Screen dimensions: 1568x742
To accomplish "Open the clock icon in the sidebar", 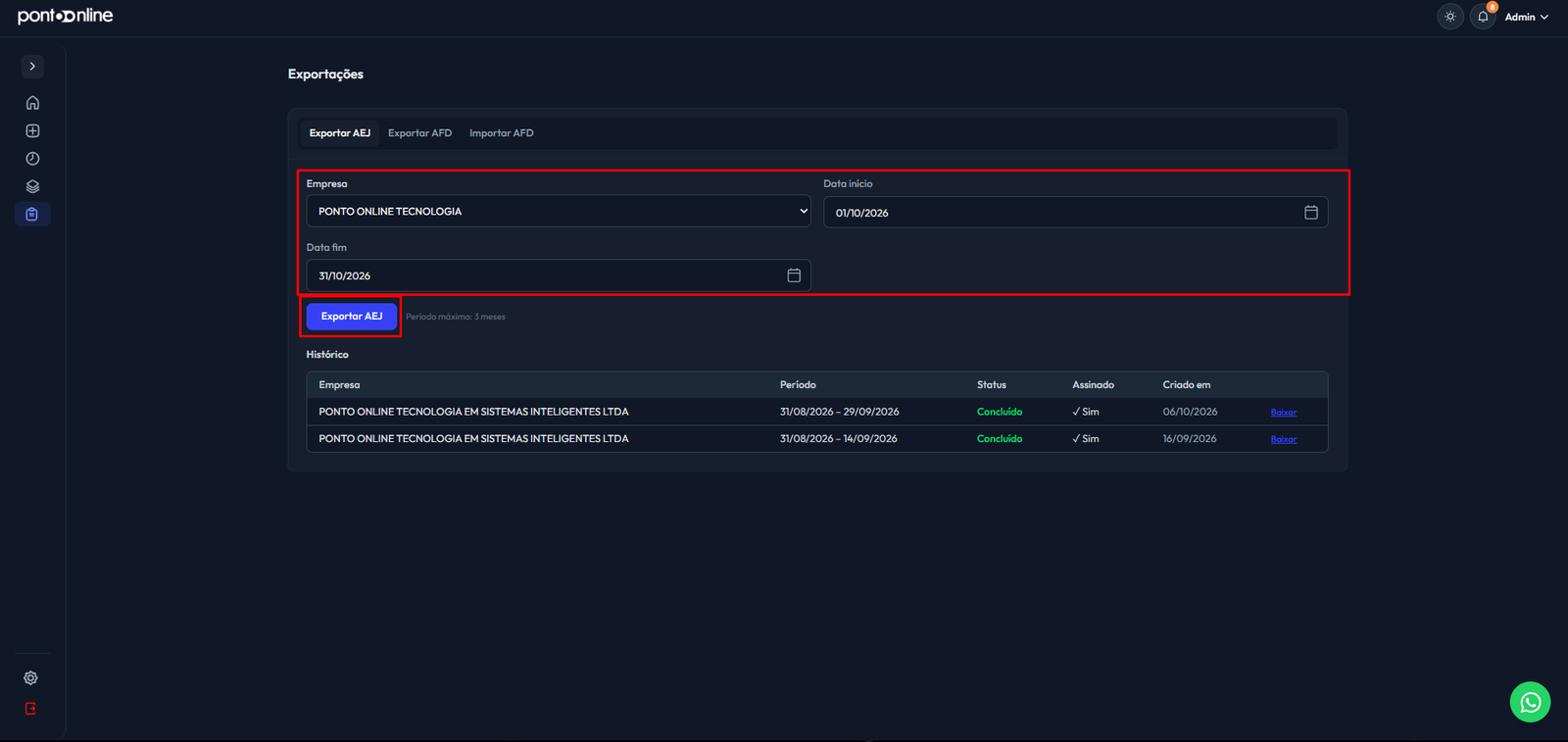I will tap(32, 159).
